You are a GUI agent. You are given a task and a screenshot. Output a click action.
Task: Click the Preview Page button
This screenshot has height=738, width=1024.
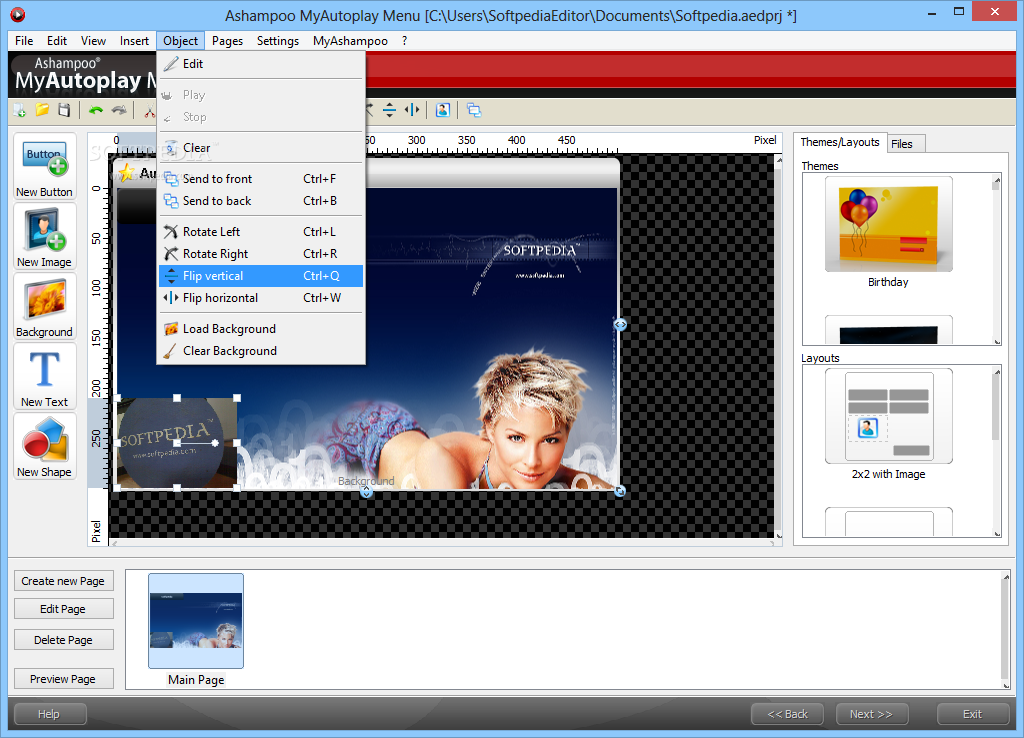click(x=63, y=679)
